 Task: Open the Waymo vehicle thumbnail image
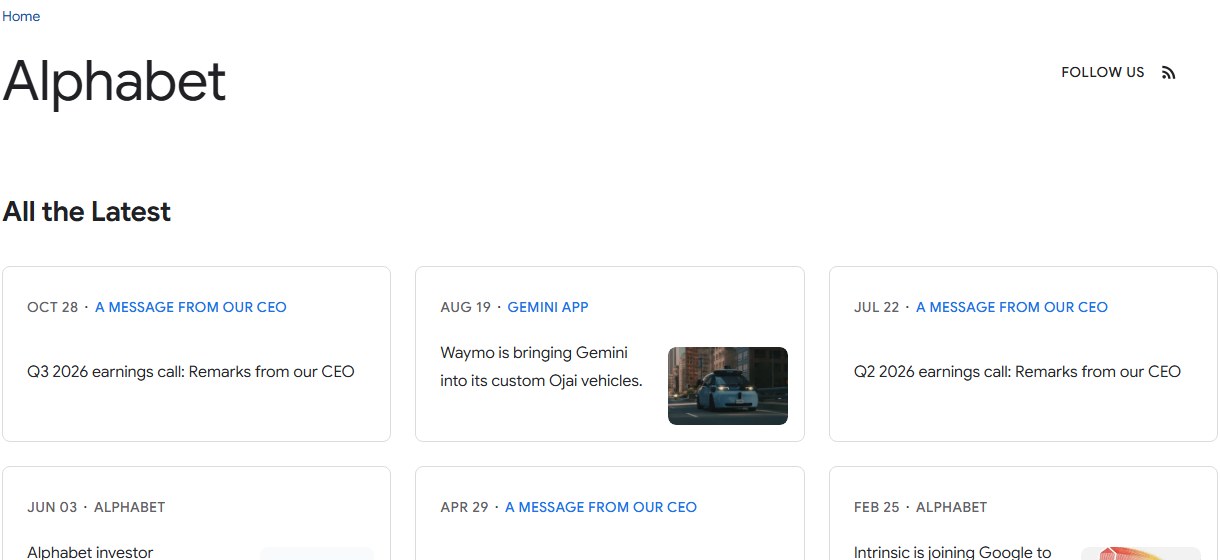tap(728, 386)
